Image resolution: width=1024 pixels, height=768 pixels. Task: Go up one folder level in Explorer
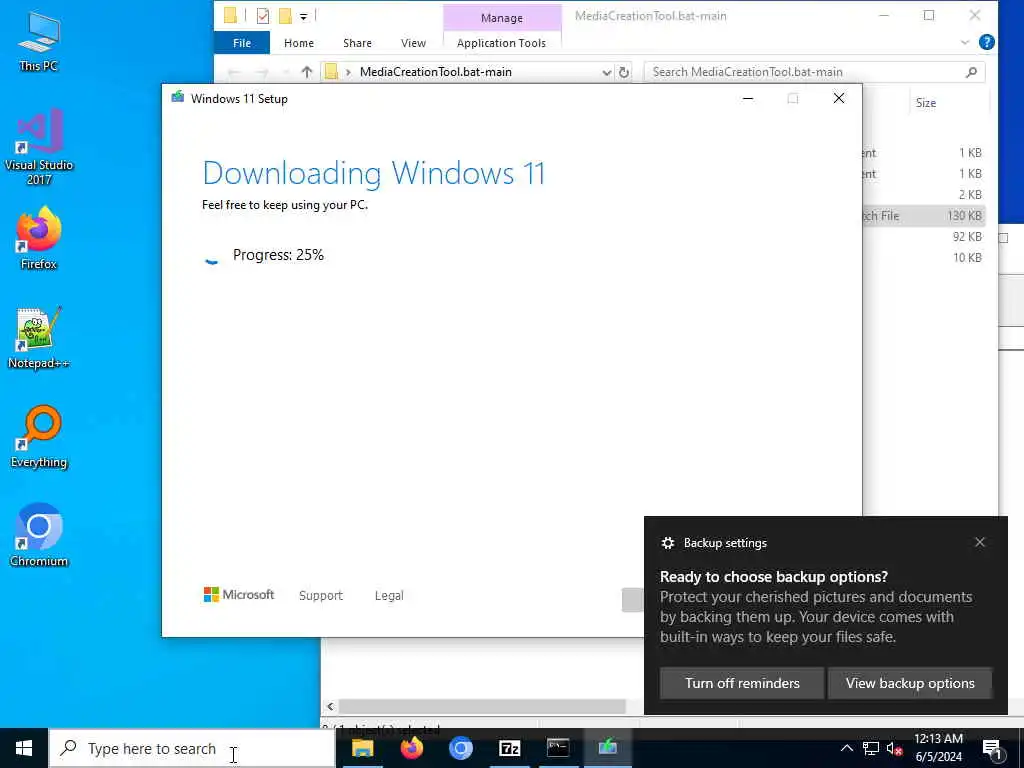tap(306, 72)
